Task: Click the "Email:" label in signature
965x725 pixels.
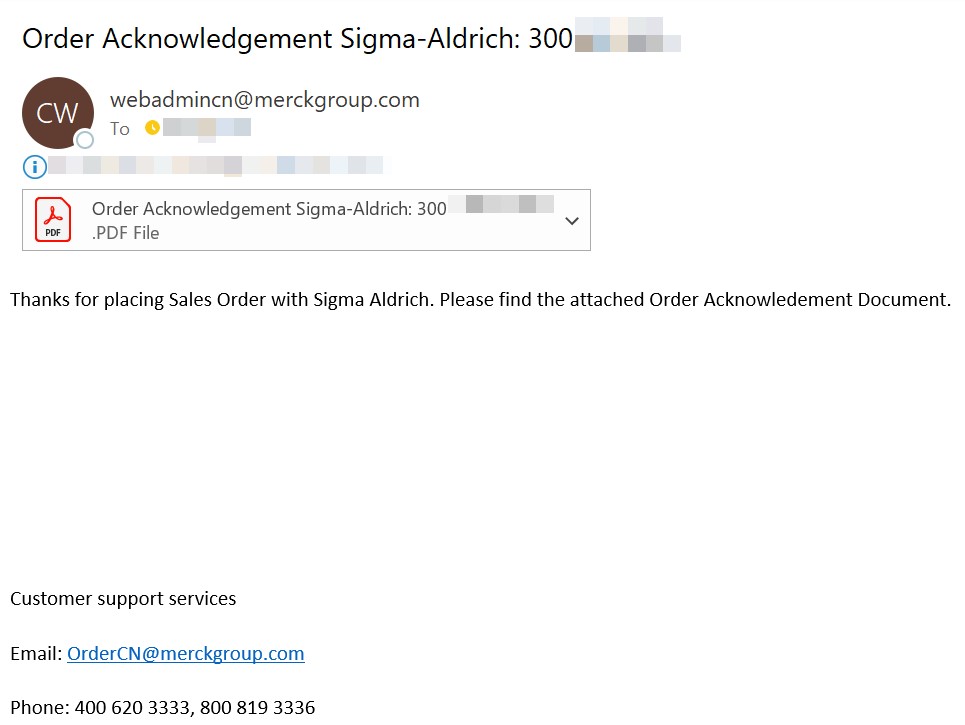Action: [36, 654]
